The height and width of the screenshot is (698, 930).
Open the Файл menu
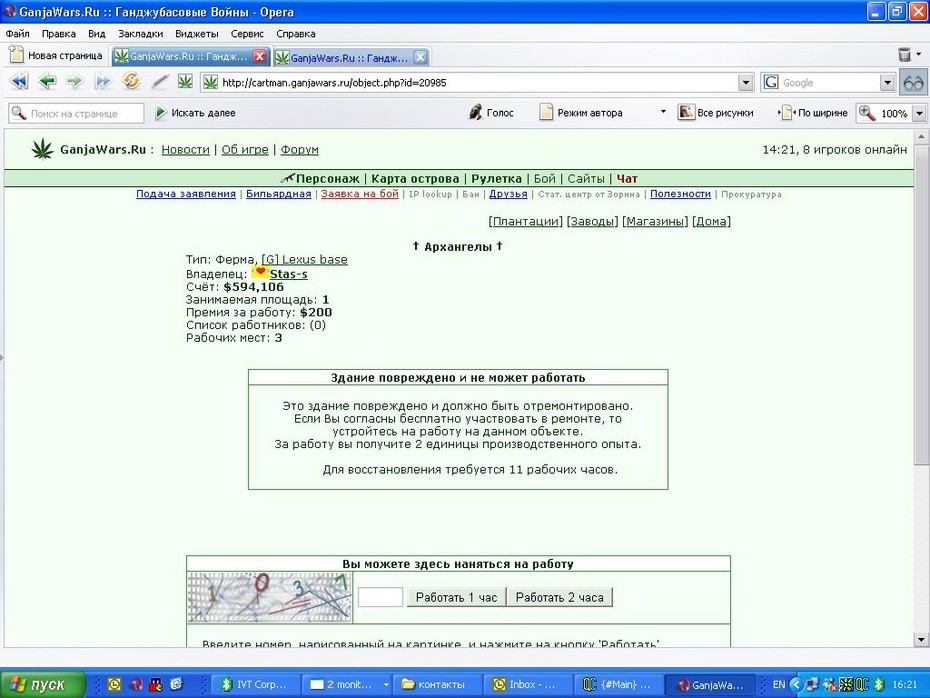click(x=18, y=34)
